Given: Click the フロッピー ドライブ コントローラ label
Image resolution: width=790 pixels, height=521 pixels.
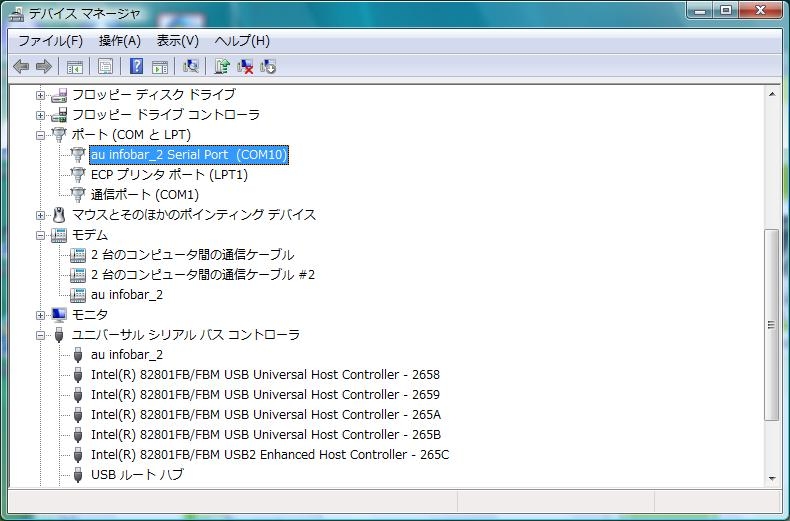Looking at the screenshot, I should (x=166, y=115).
